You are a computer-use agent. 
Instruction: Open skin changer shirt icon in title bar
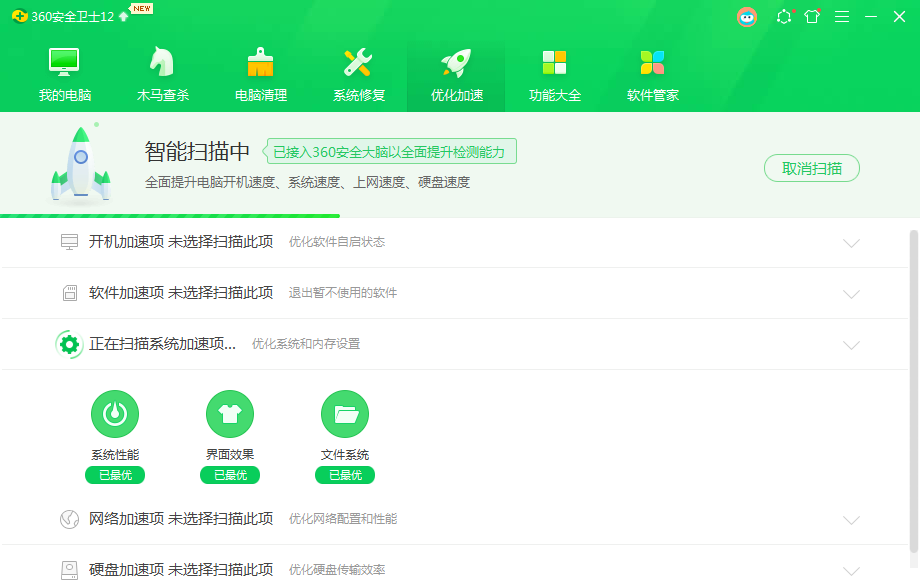[812, 16]
